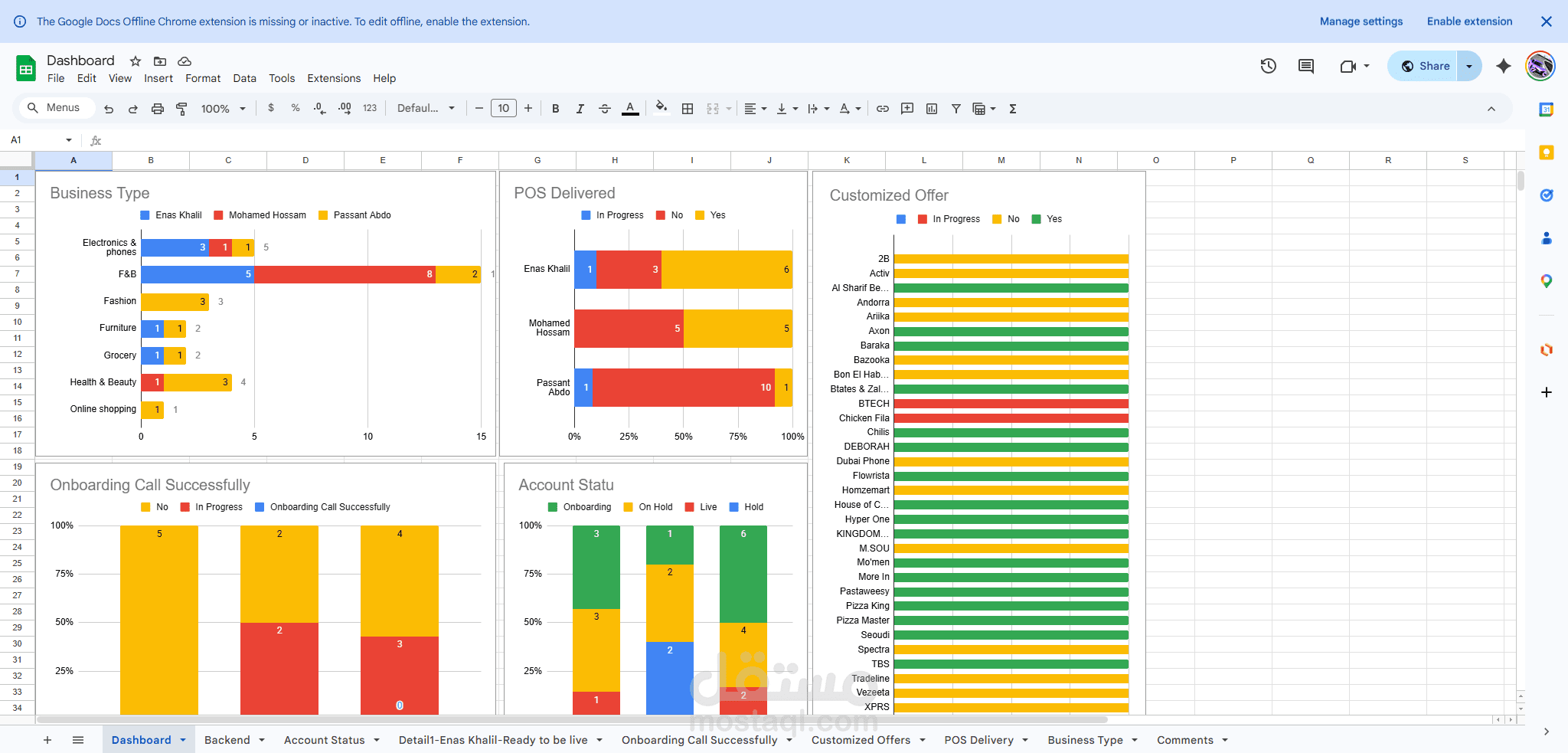Toggle italic formatting

click(580, 109)
